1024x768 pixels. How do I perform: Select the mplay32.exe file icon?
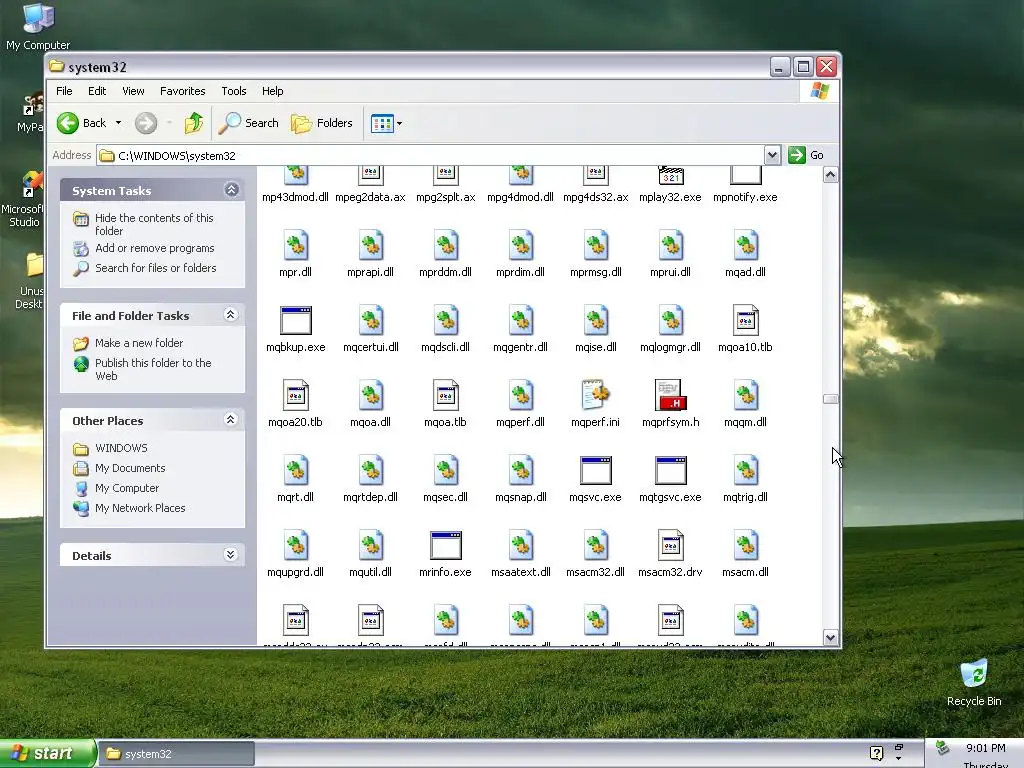670,175
